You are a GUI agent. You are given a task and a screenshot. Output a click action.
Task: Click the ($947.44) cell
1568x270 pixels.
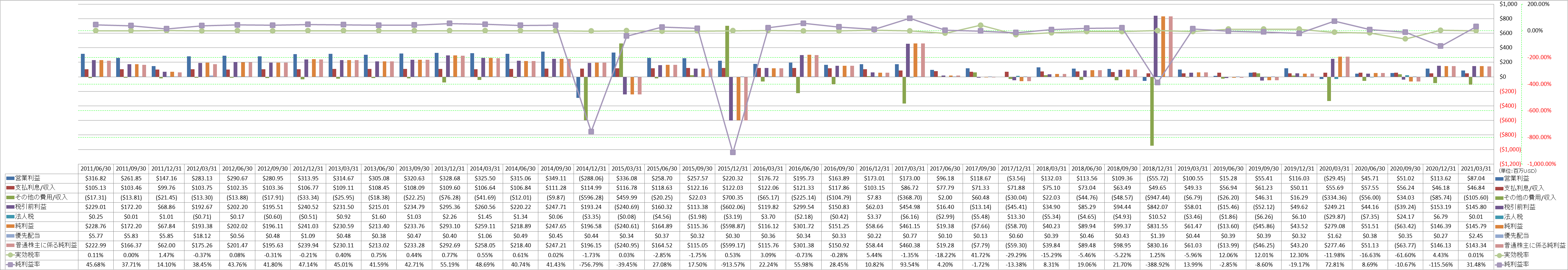(x=1157, y=198)
